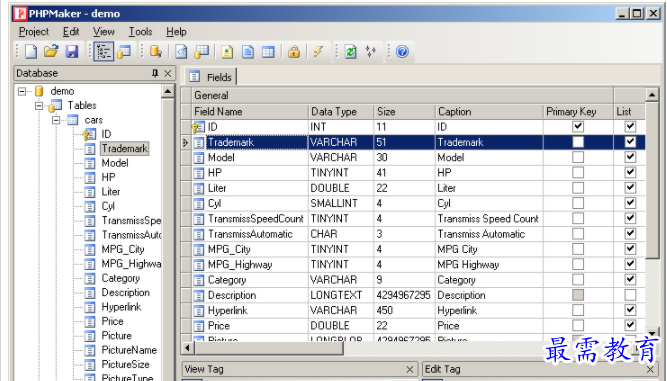Open a project with the folder icon

pos(51,51)
